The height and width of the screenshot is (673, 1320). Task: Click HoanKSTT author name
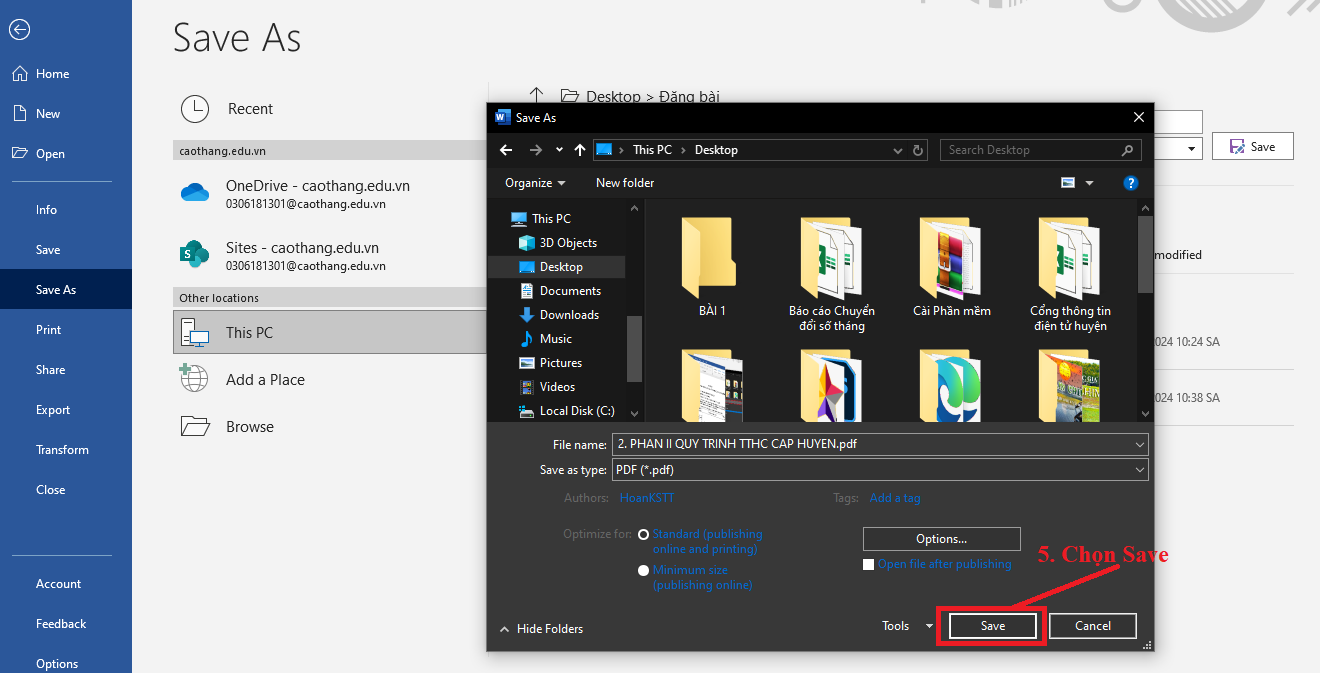pyautogui.click(x=647, y=498)
